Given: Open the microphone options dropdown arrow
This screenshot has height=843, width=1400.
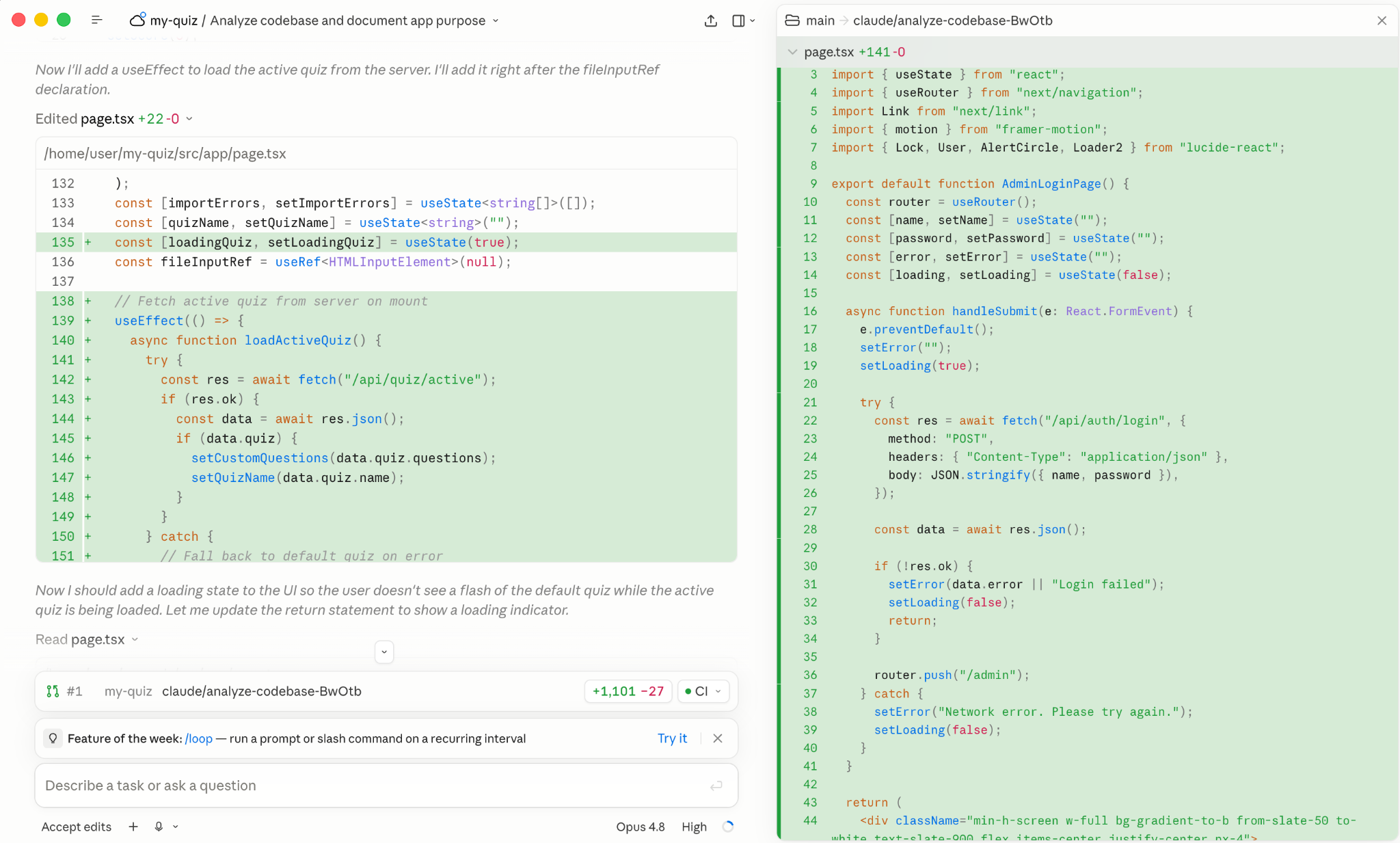Looking at the screenshot, I should [x=176, y=827].
